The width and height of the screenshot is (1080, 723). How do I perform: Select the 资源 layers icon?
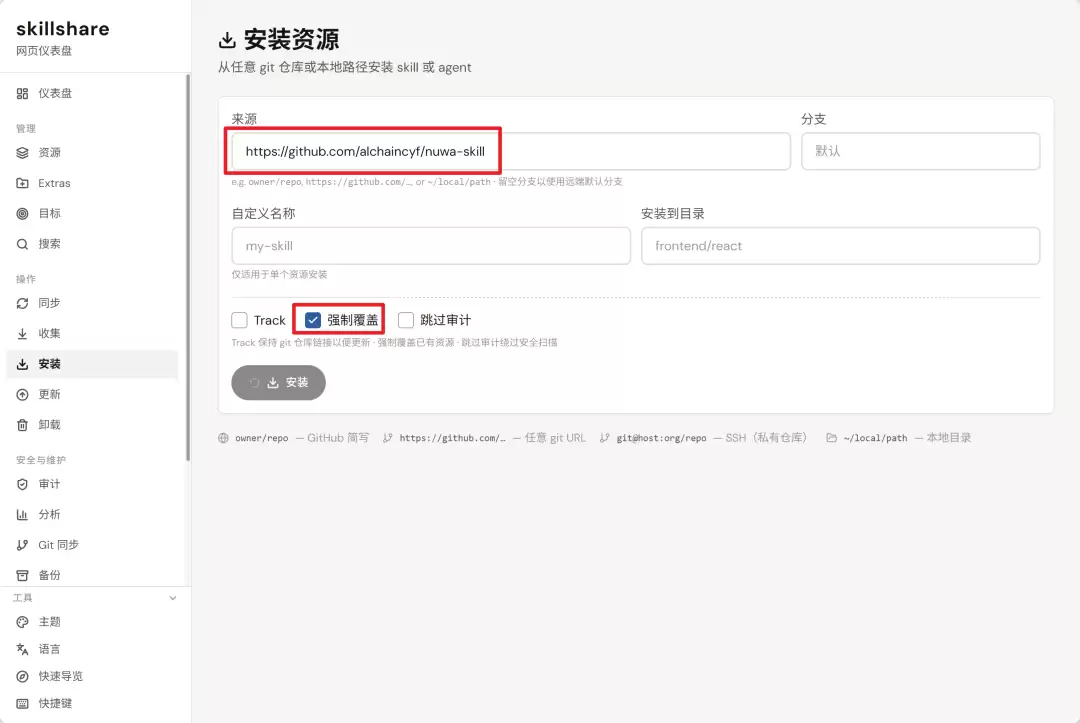[x=22, y=152]
